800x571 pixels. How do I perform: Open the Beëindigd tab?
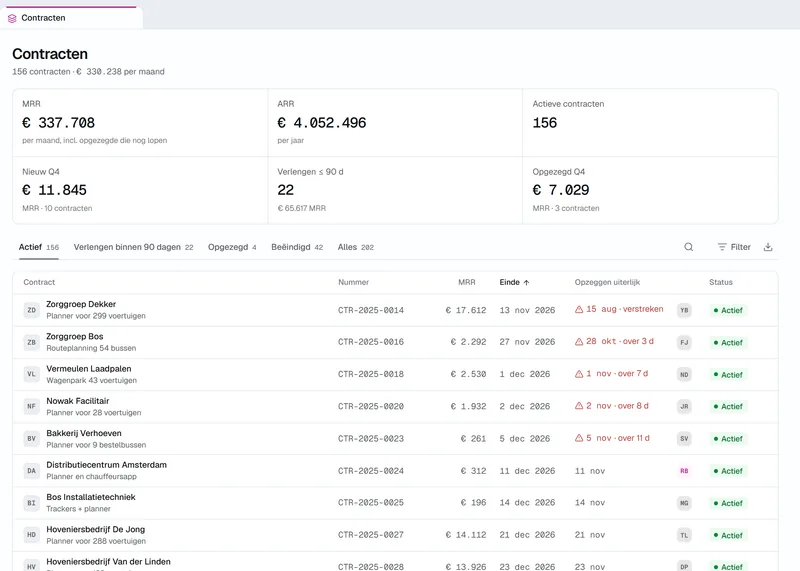(297, 247)
